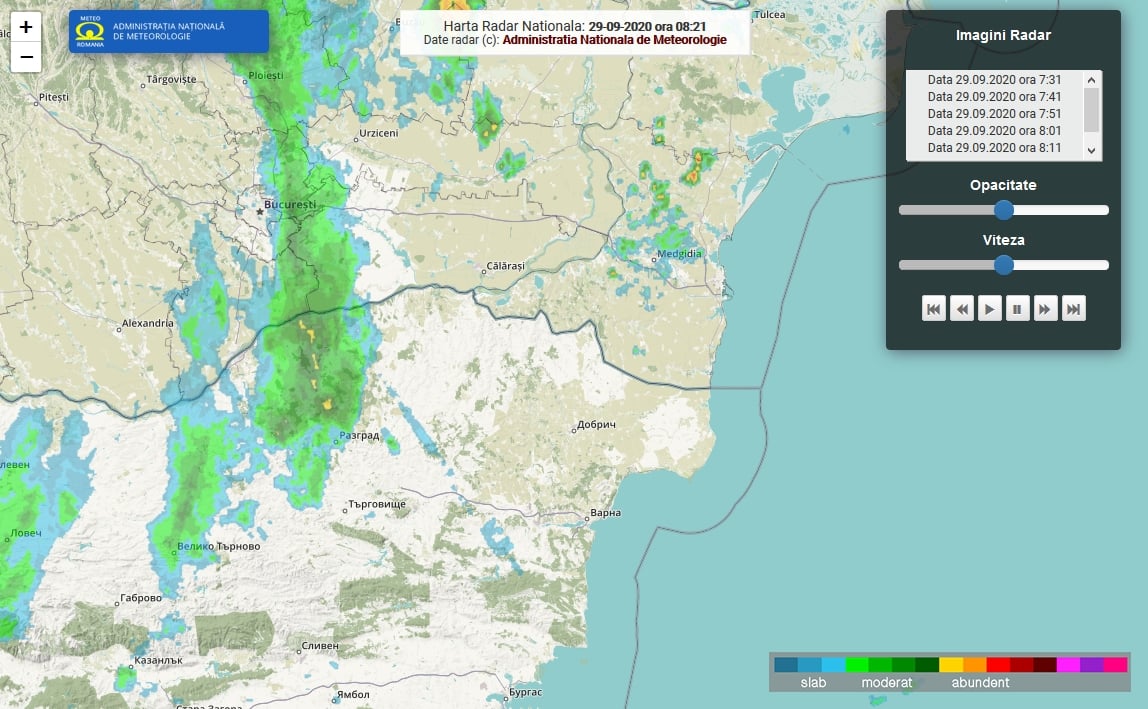Select radar image 29.09.2020 ora 7:41
1148x709 pixels.
point(994,97)
